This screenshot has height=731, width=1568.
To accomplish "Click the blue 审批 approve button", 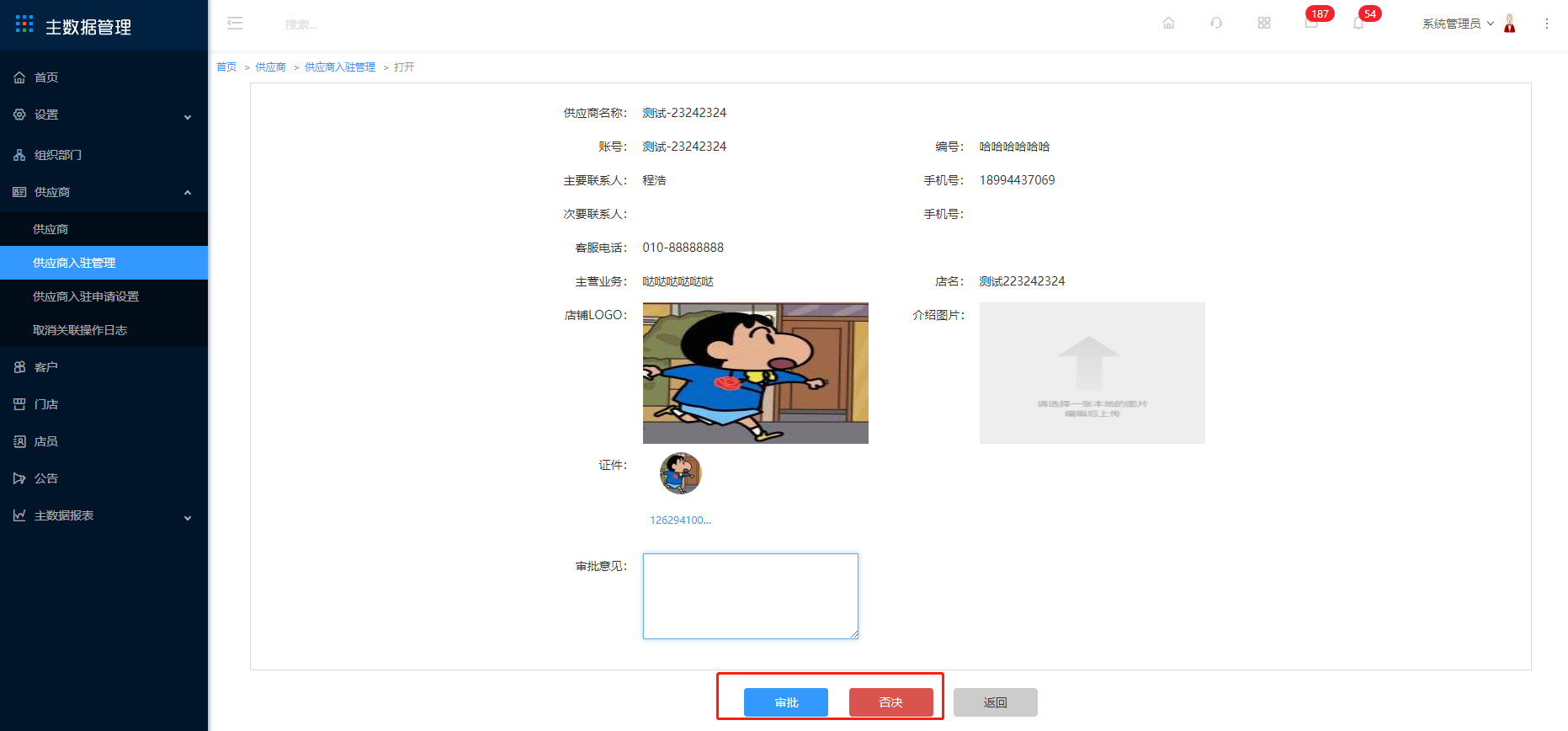I will click(x=786, y=702).
